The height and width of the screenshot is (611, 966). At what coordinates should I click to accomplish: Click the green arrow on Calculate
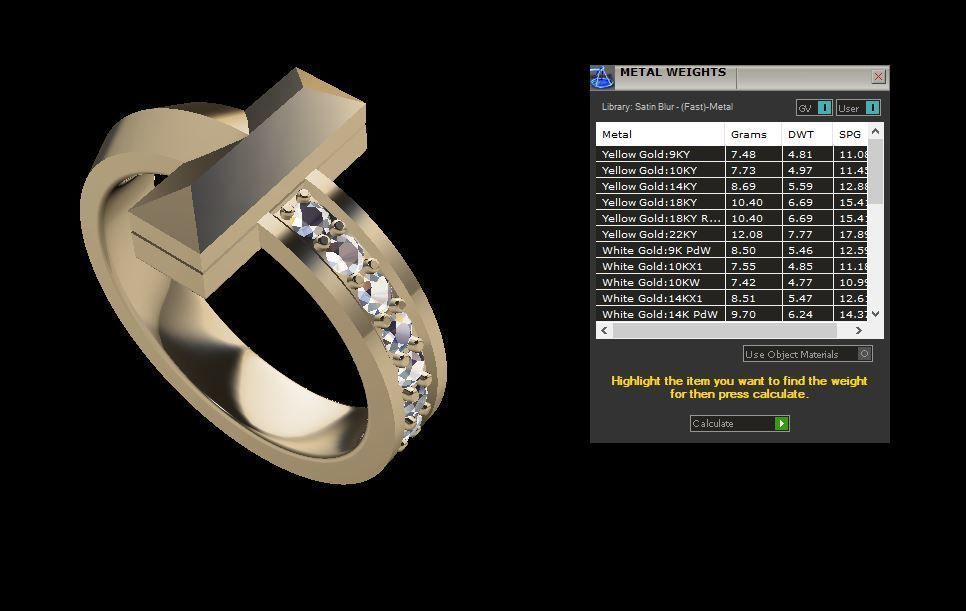pos(781,424)
